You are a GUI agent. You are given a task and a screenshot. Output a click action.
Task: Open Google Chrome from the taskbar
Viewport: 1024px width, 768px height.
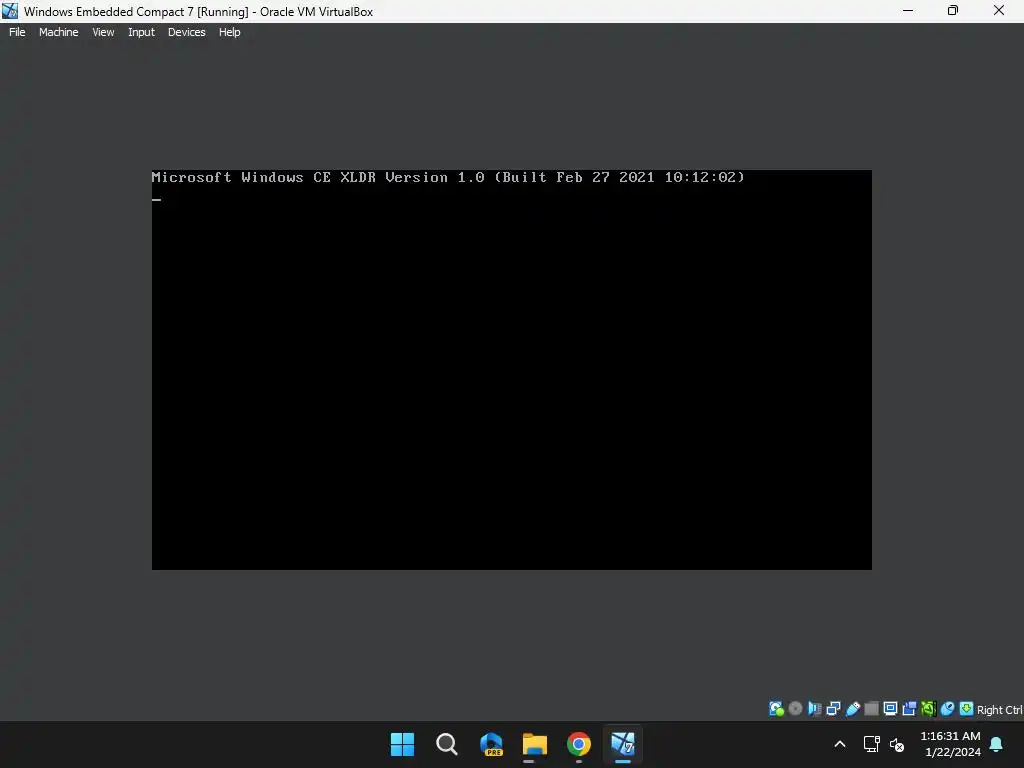(x=579, y=744)
